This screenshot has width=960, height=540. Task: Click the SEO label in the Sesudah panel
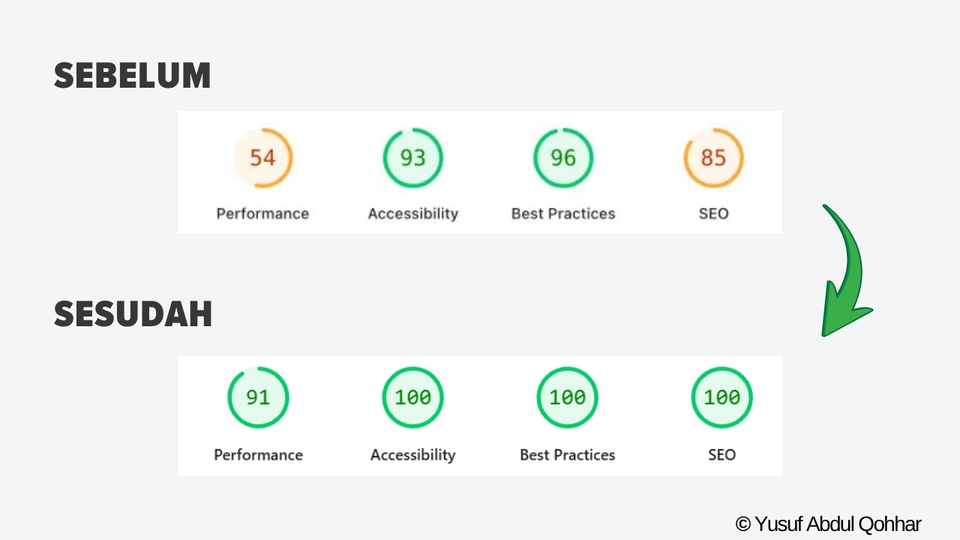tap(721, 454)
